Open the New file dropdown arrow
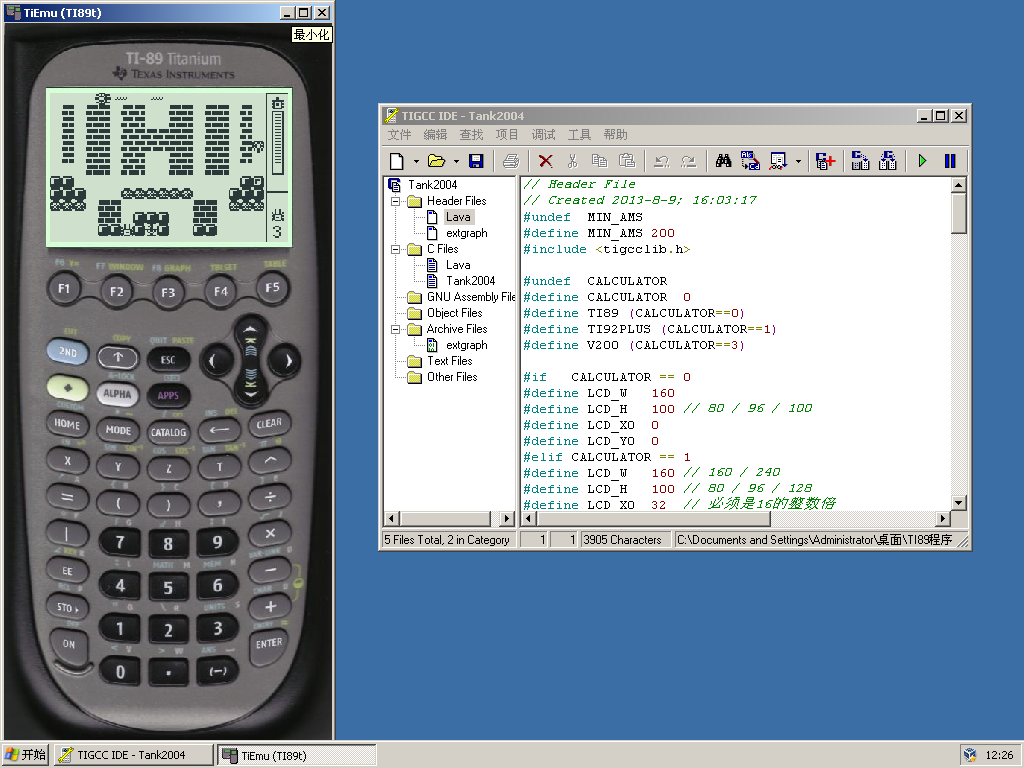This screenshot has width=1024, height=768. pos(415,161)
